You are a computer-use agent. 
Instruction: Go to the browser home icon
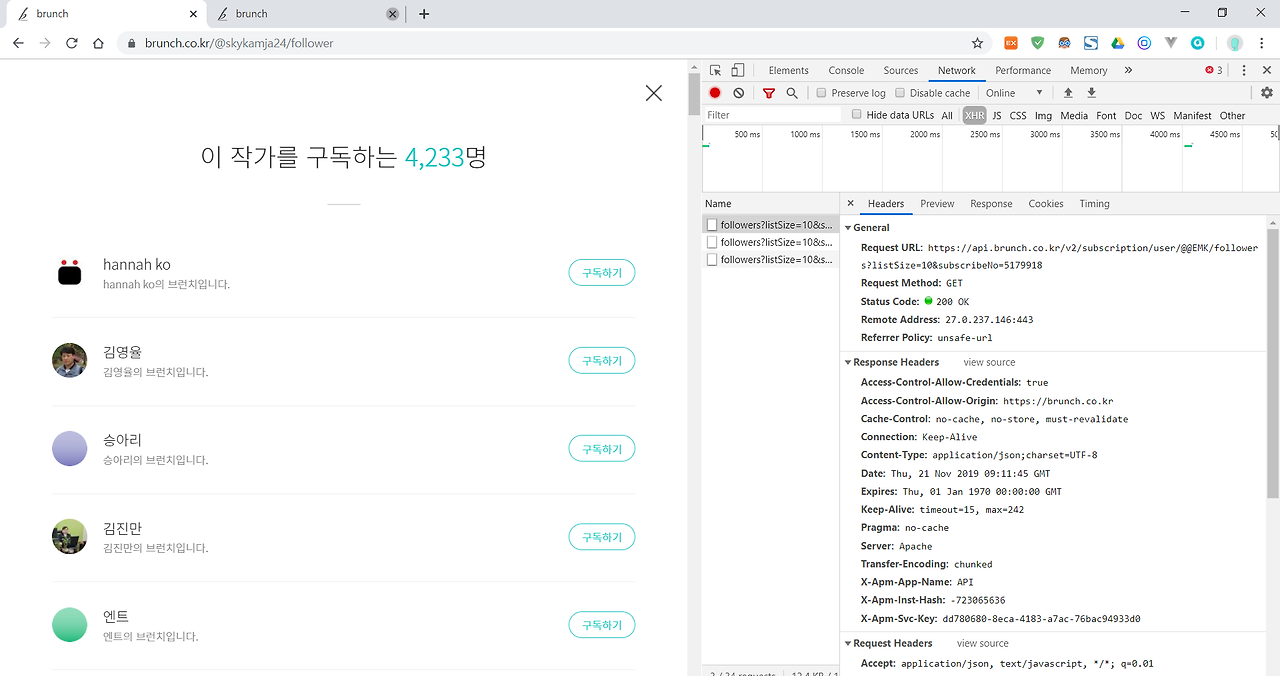[x=98, y=43]
